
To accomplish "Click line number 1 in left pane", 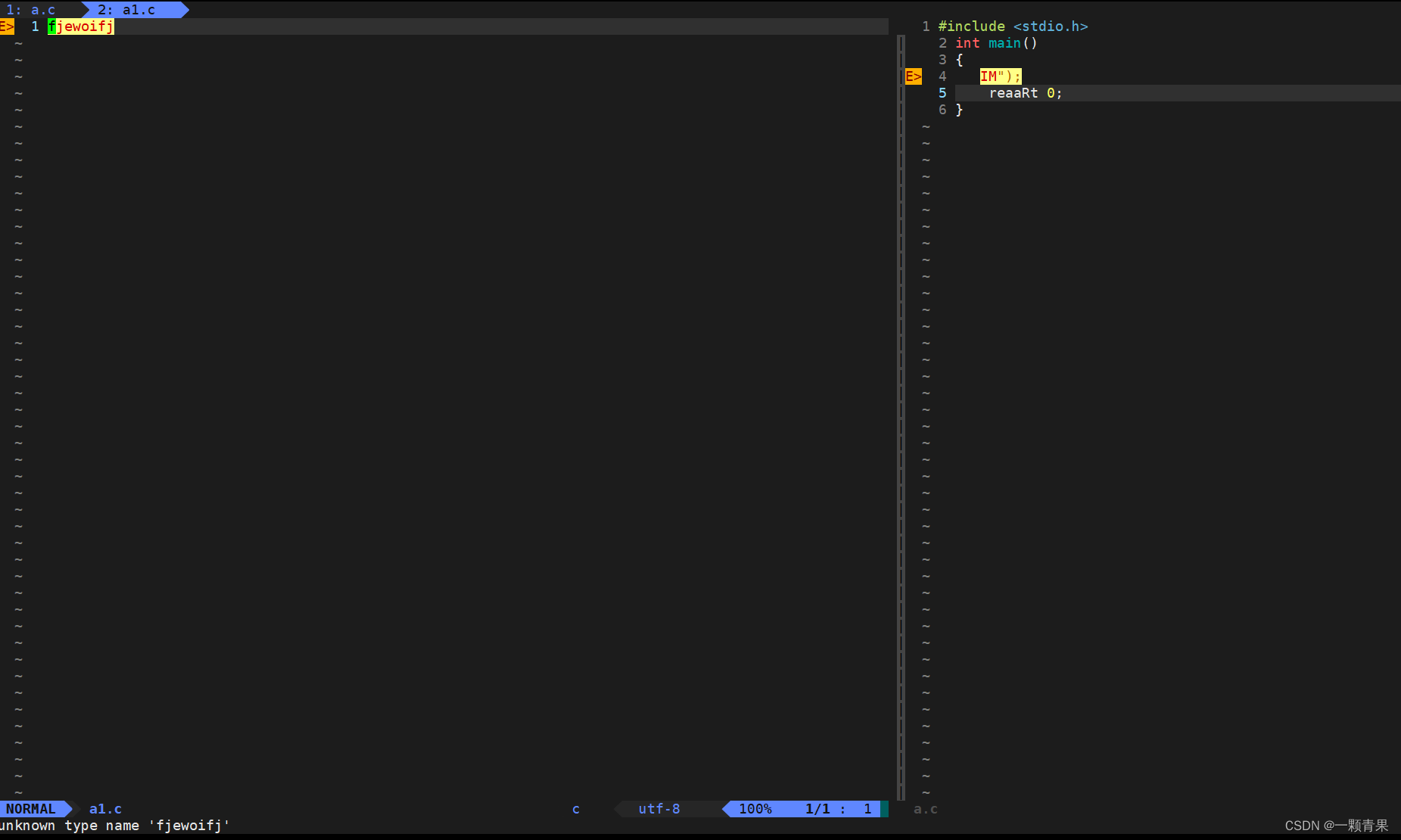I will tap(35, 26).
